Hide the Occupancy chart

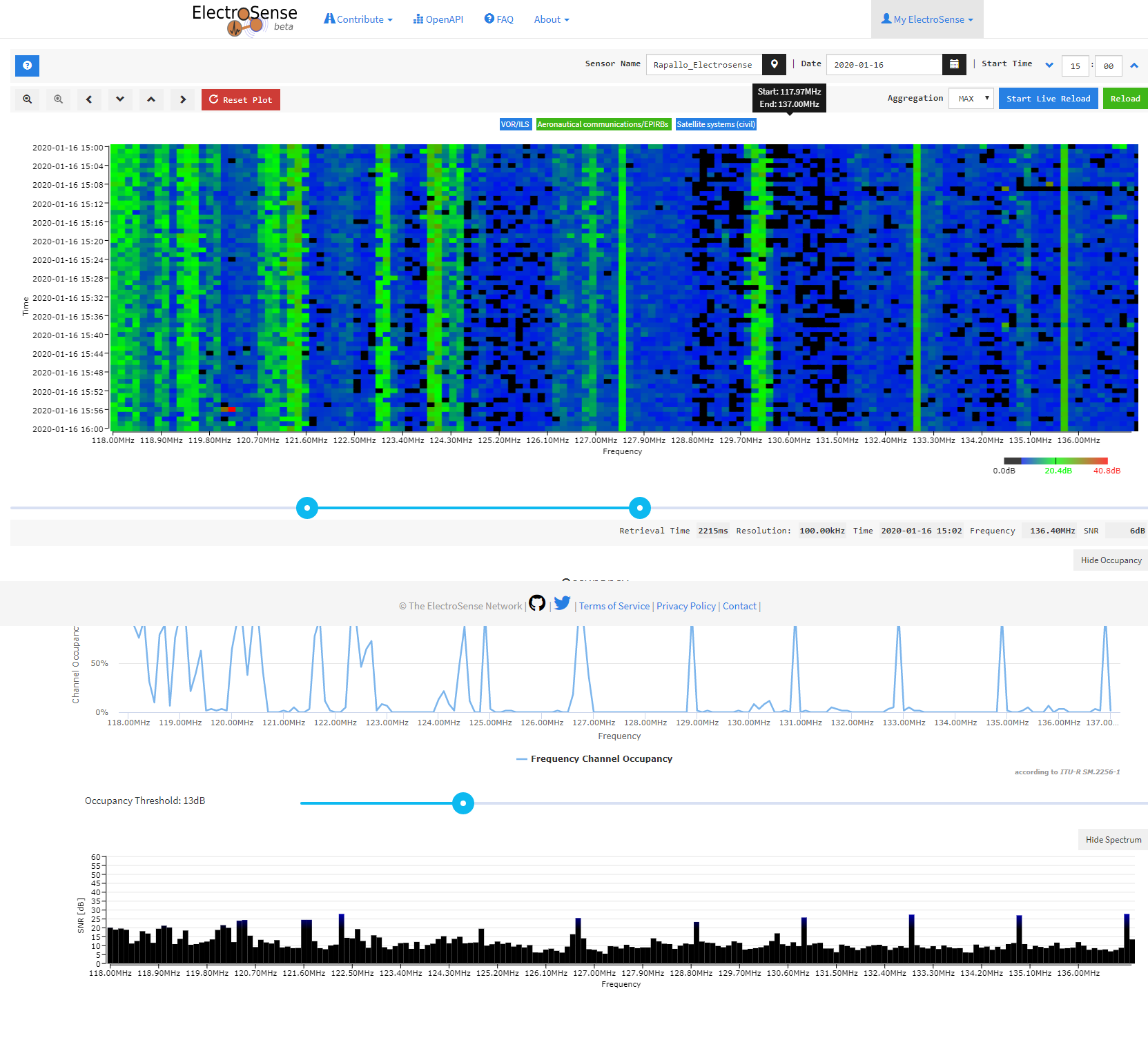(x=1111, y=560)
